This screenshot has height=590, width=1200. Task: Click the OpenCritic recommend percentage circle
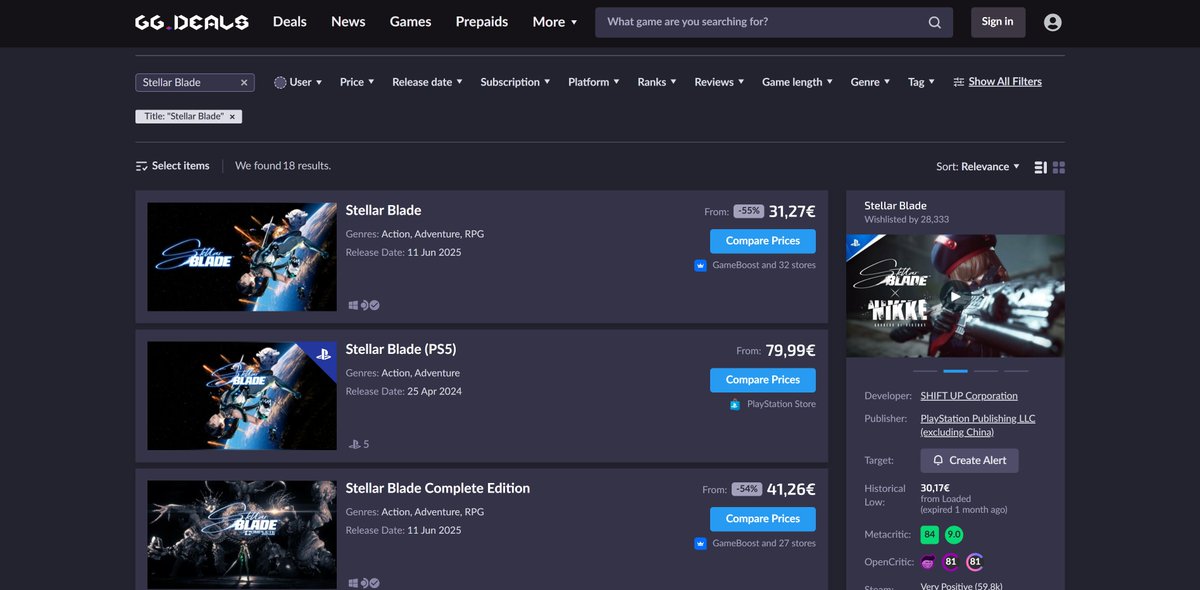[x=975, y=562]
